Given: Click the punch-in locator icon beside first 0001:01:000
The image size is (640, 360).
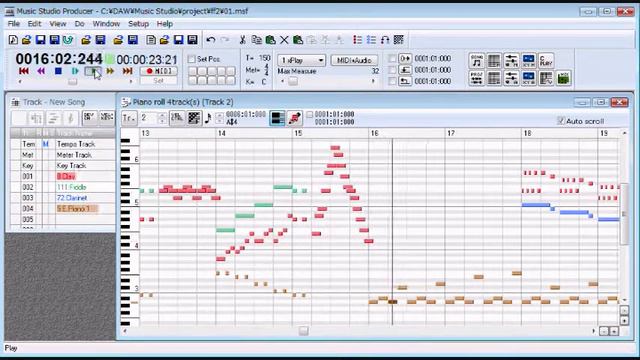Looking at the screenshot, I should [x=405, y=59].
